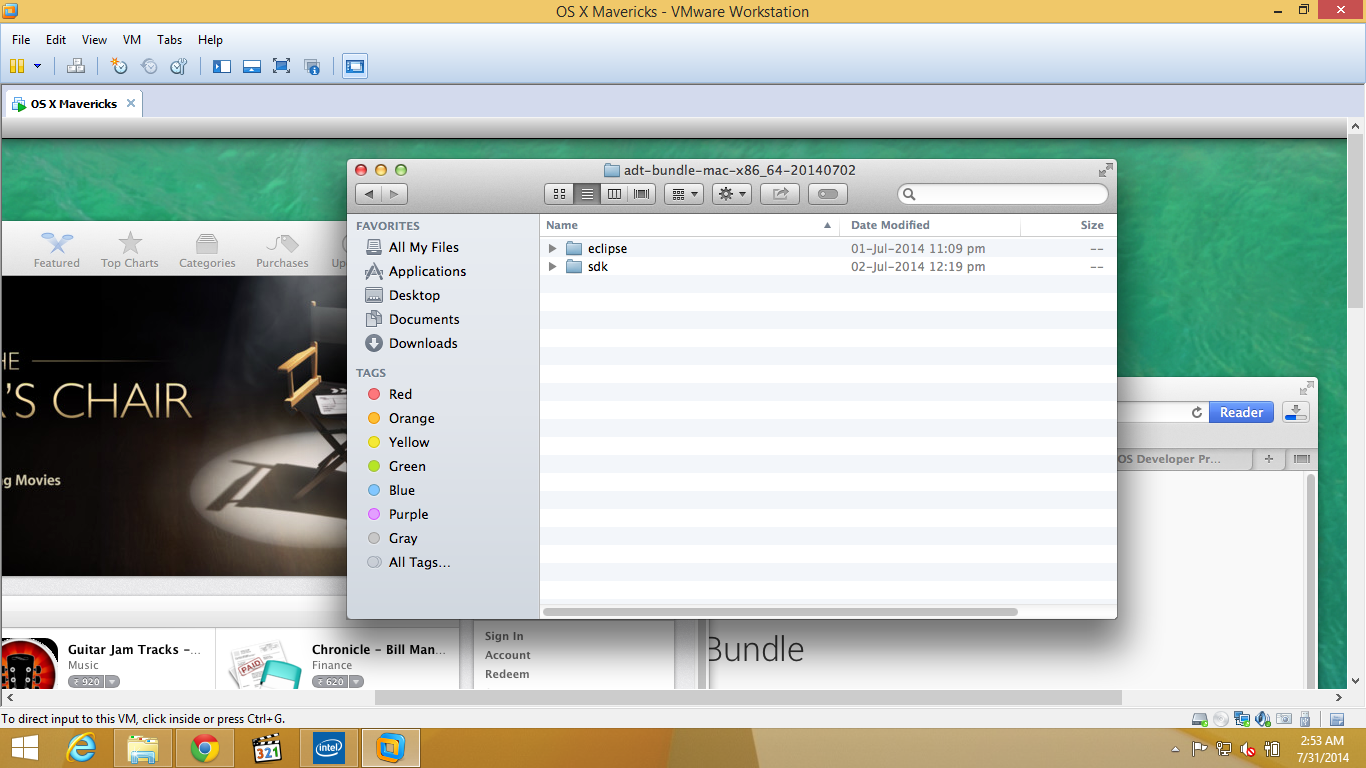Open the VMware View menu
The height and width of the screenshot is (768, 1366).
[x=94, y=40]
